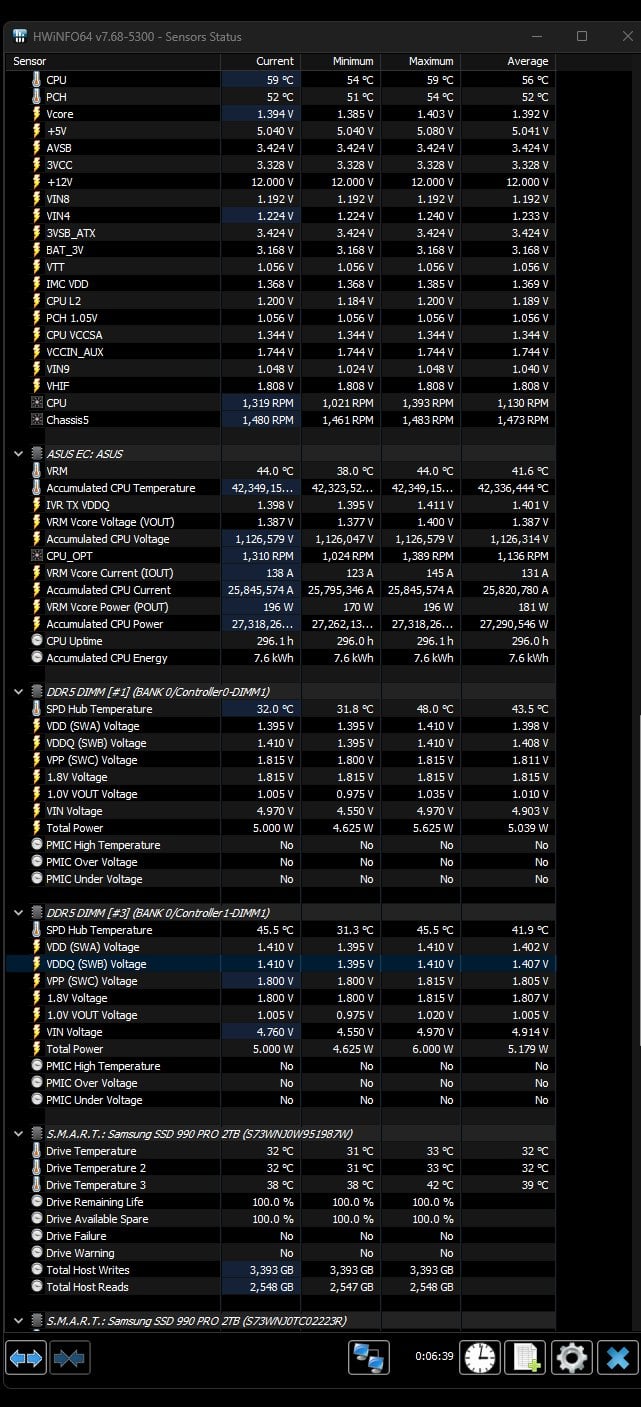This screenshot has width=641, height=1407.
Task: Close sensors with the blue X icon
Action: point(618,1357)
